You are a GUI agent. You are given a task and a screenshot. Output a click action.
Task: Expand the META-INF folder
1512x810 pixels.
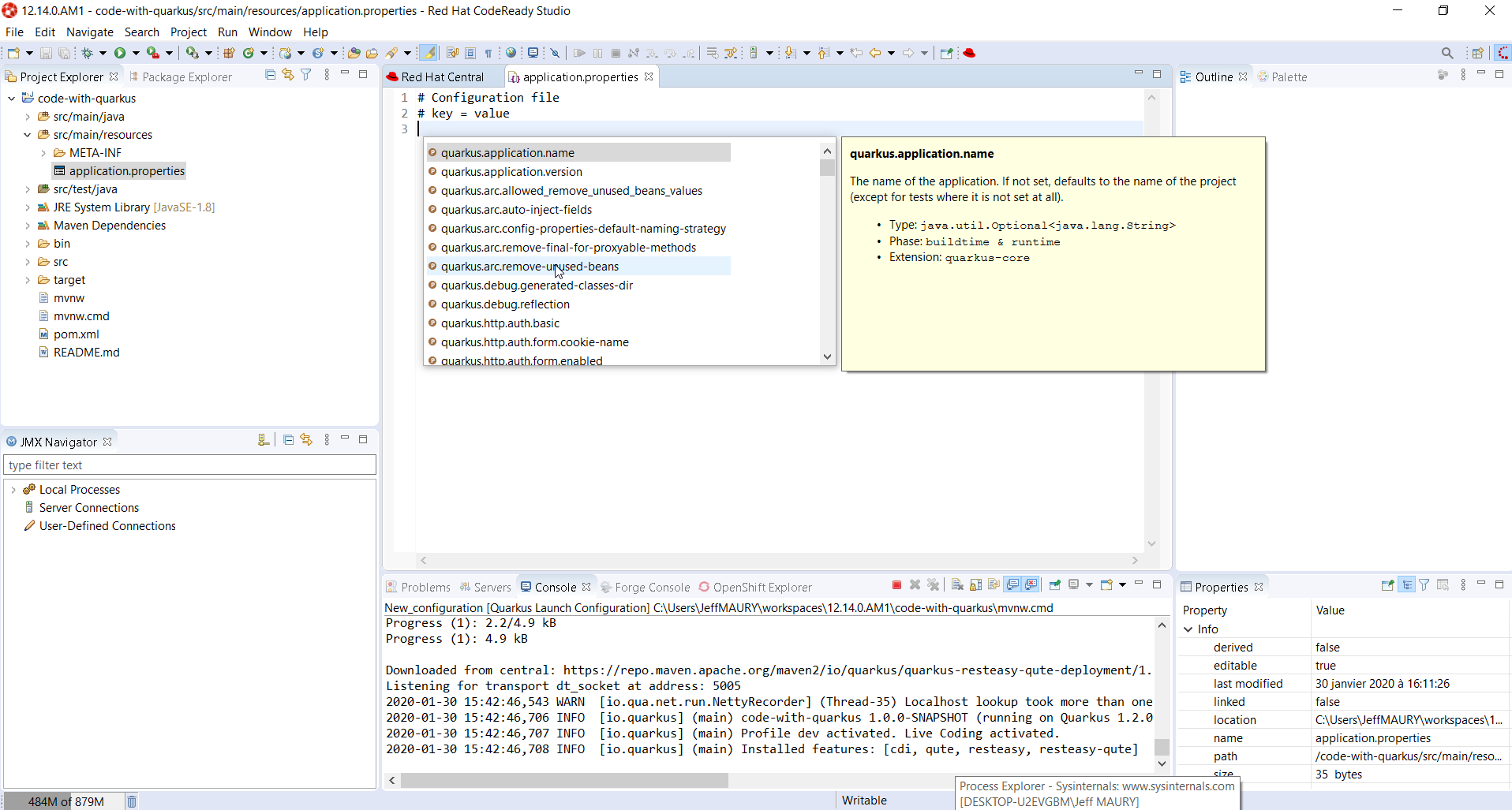point(43,153)
